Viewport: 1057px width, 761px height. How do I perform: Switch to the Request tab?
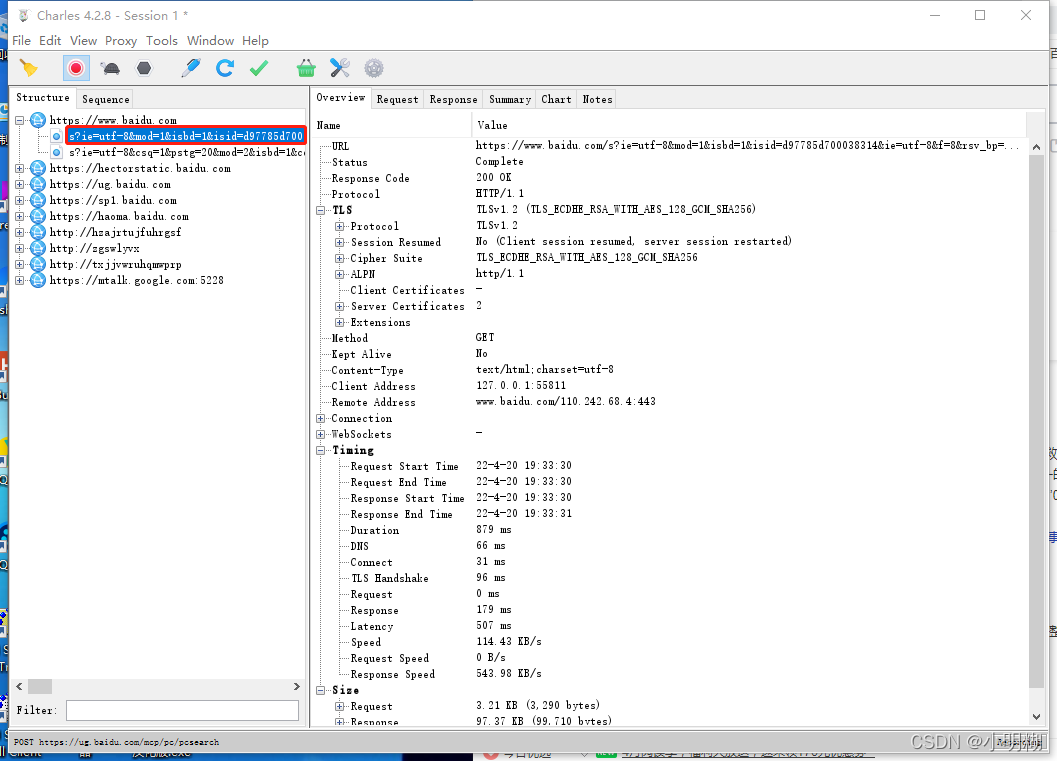[397, 99]
